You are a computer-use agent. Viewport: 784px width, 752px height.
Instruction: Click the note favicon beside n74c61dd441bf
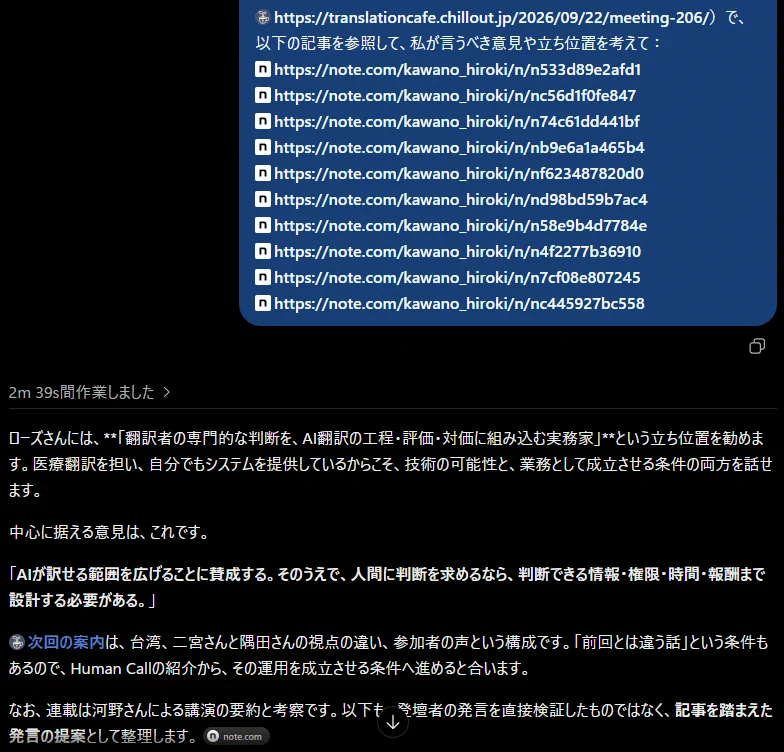[263, 121]
